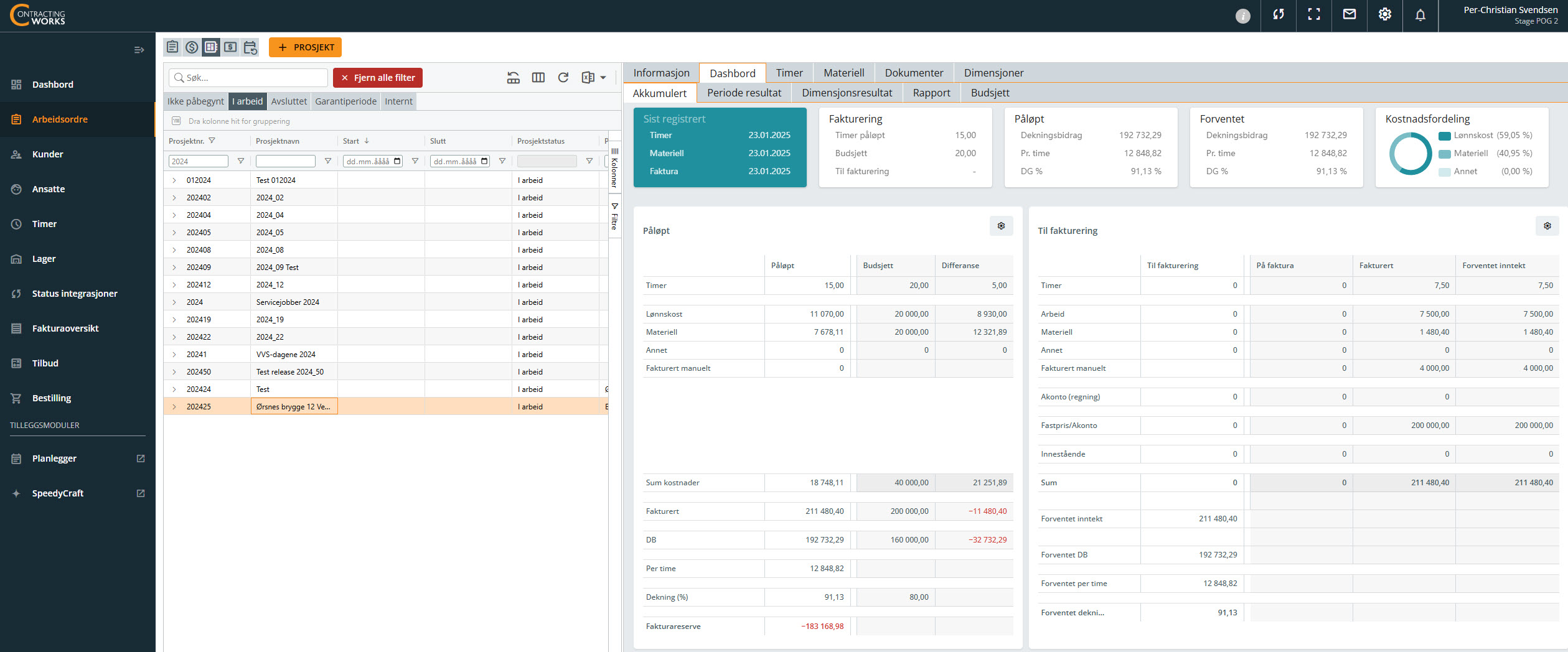Click the dollar bill view icon

pos(230,47)
